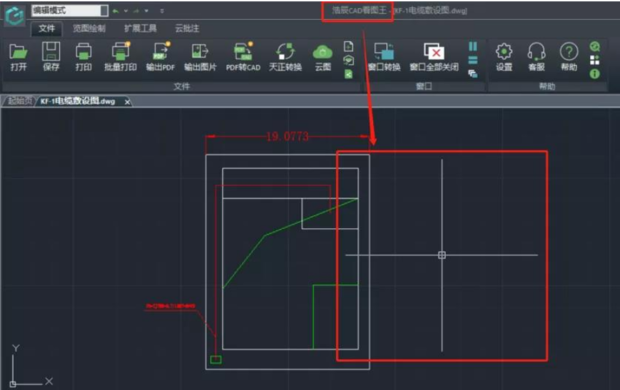Switch to 扩展工具 ribbon tab

(x=140, y=28)
